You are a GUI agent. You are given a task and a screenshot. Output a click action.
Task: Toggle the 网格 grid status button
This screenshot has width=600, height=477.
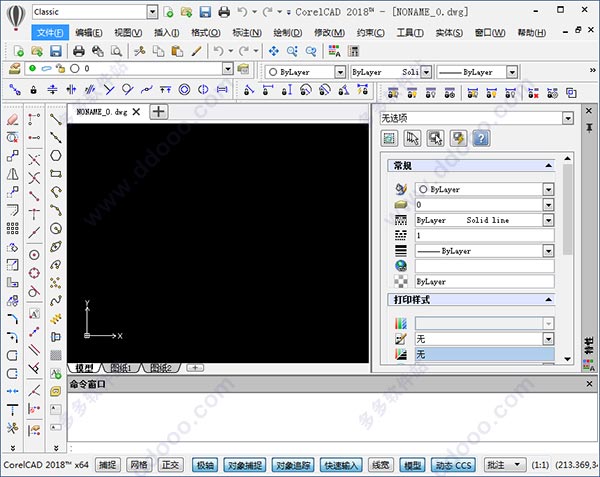(139, 465)
